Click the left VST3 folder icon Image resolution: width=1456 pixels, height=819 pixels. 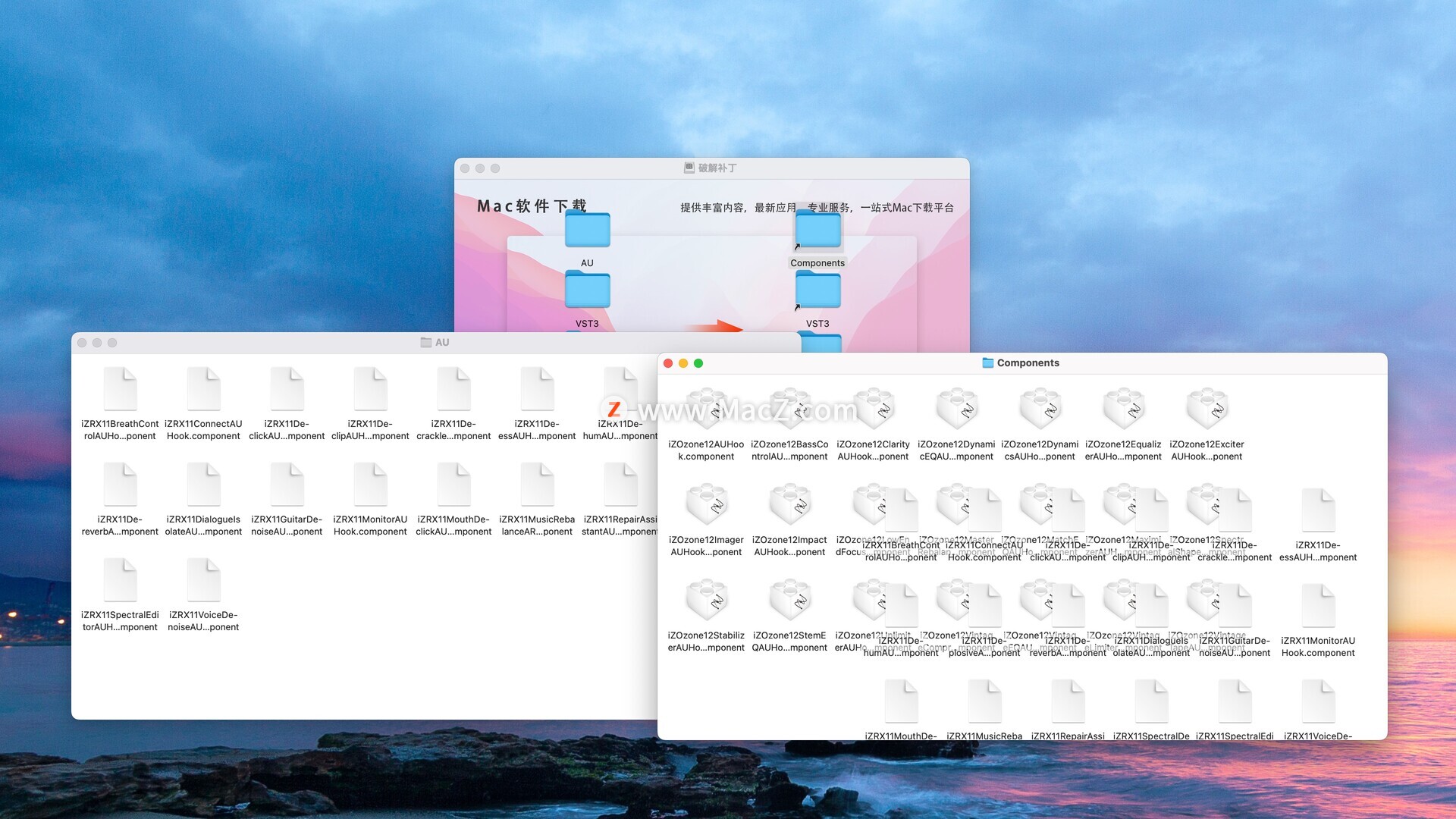(x=587, y=290)
